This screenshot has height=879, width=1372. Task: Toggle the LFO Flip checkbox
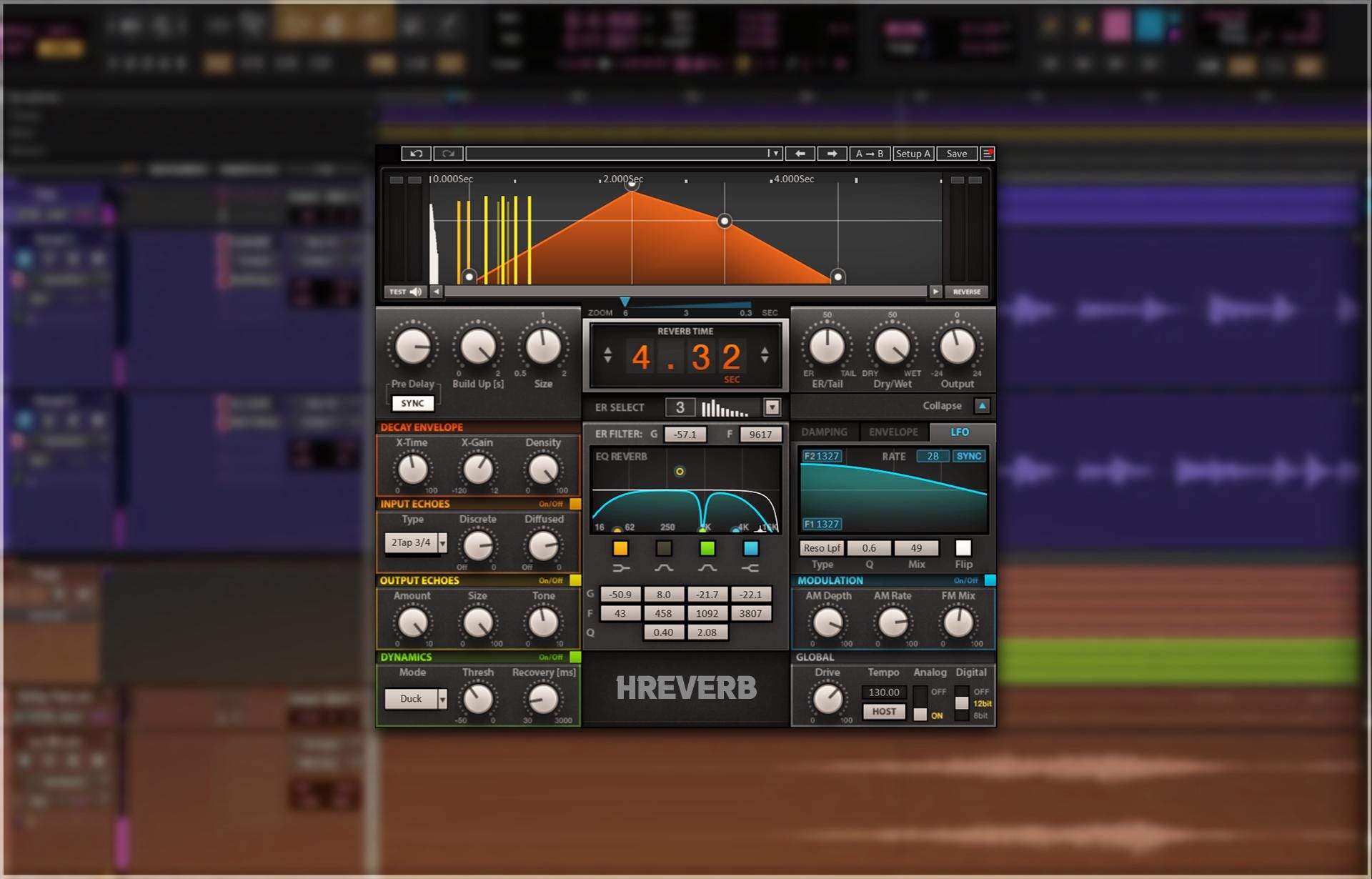(x=963, y=547)
